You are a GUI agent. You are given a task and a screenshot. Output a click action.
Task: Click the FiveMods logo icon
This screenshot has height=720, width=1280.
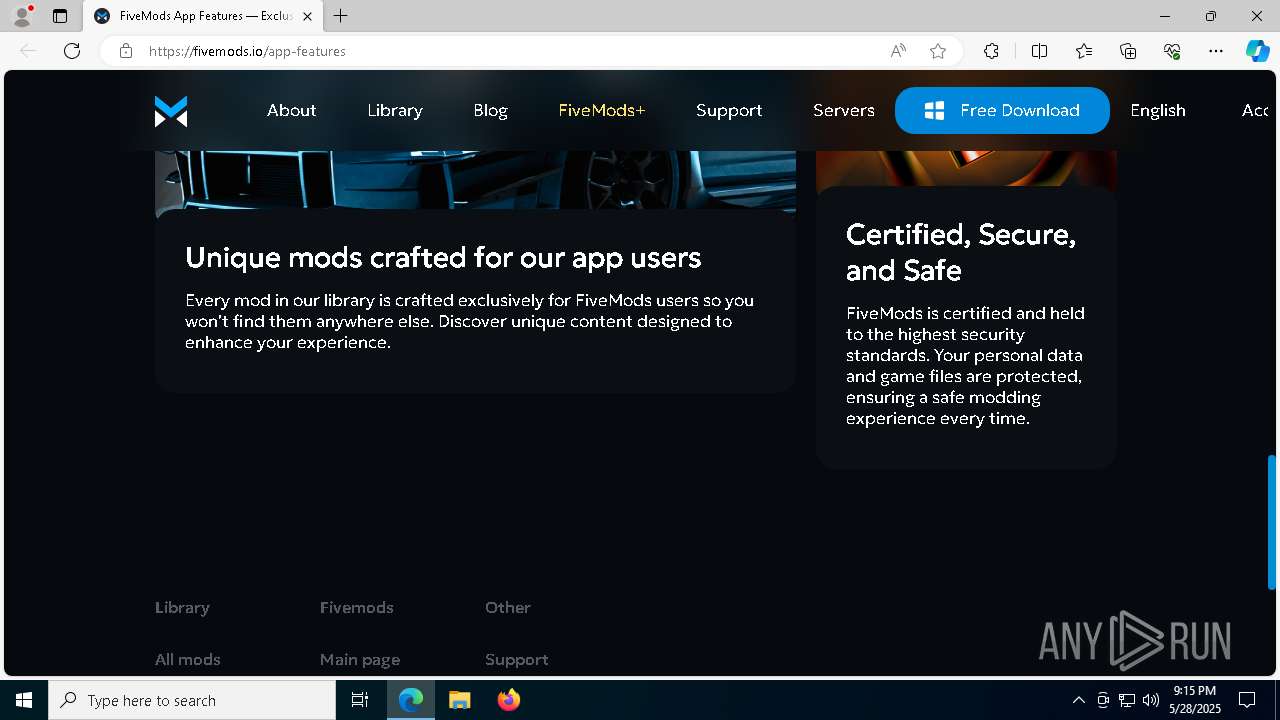(171, 111)
